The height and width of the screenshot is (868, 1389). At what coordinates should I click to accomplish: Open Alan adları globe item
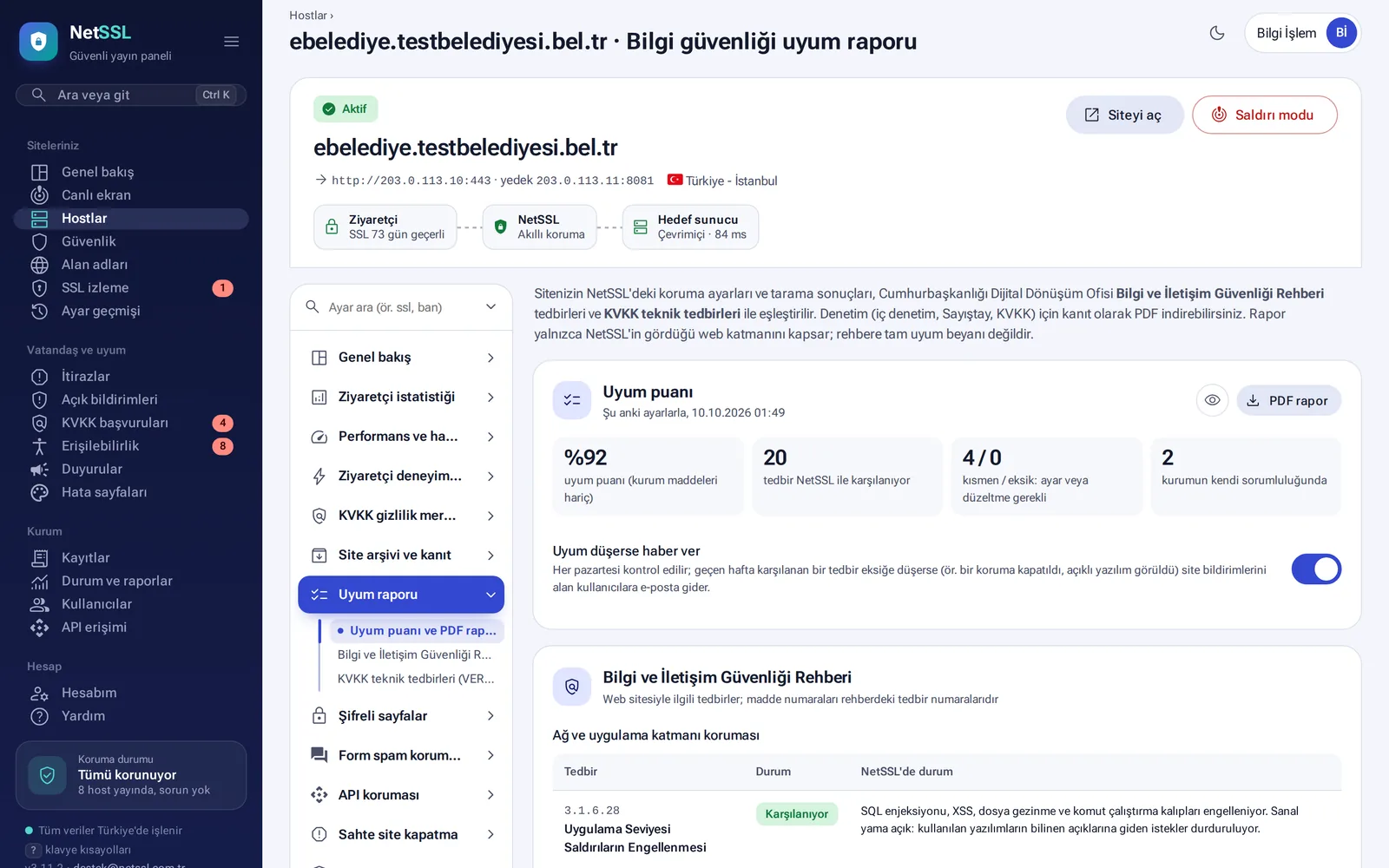[x=131, y=265]
